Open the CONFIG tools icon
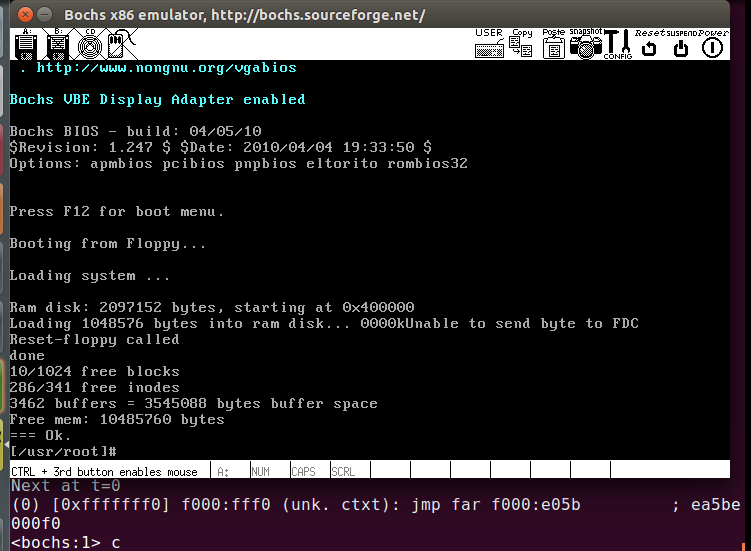 618,44
